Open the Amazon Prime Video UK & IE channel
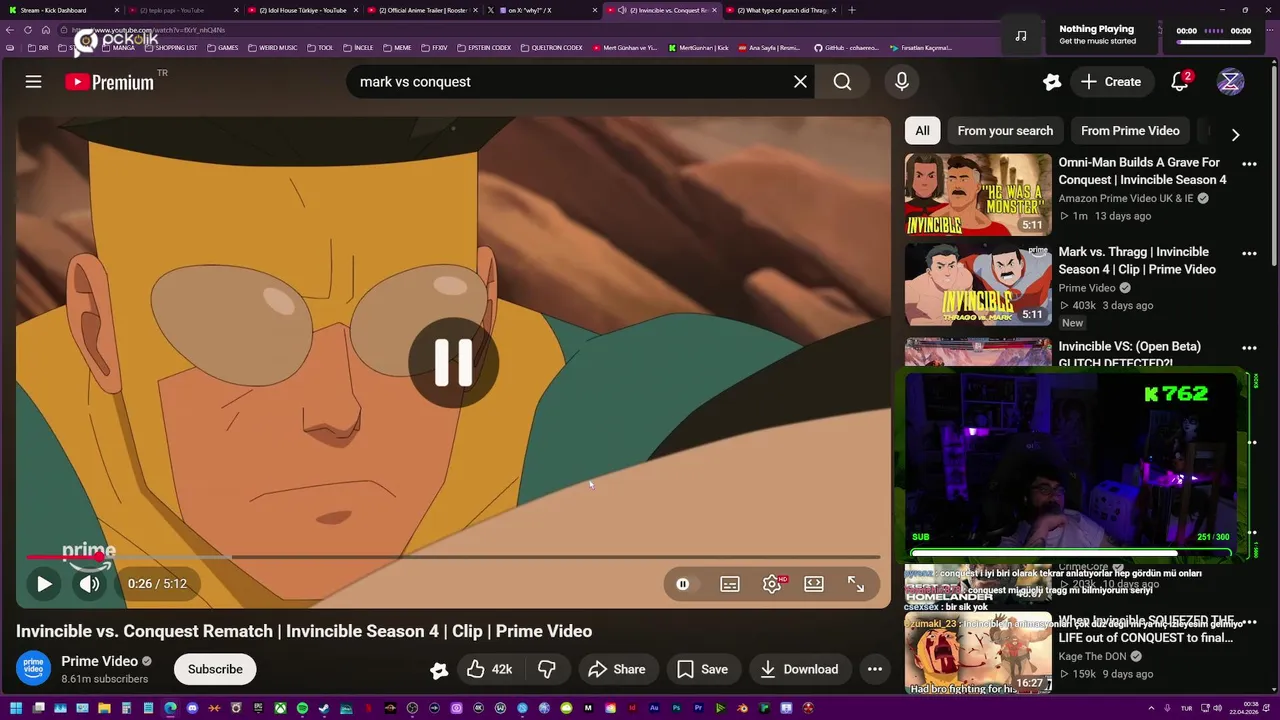The height and width of the screenshot is (720, 1280). (x=1126, y=198)
